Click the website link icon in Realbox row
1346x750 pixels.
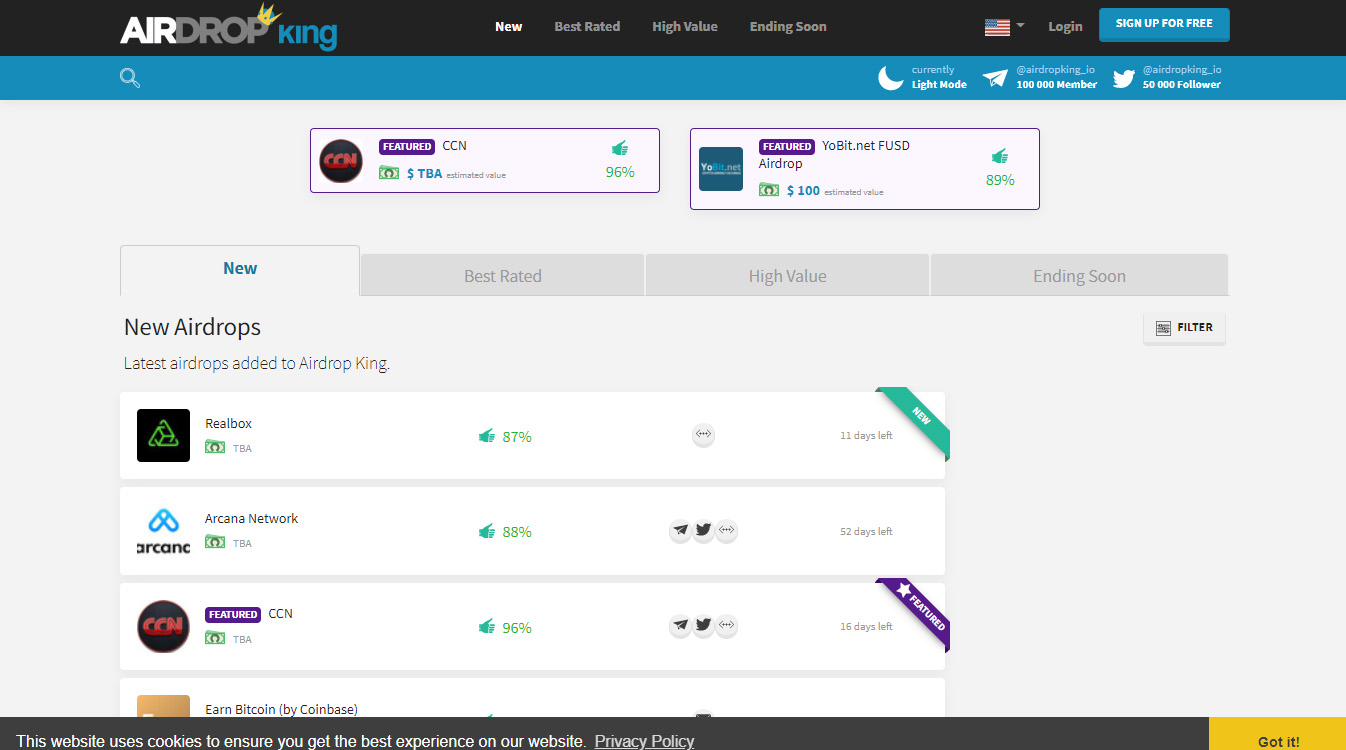pyautogui.click(x=703, y=435)
